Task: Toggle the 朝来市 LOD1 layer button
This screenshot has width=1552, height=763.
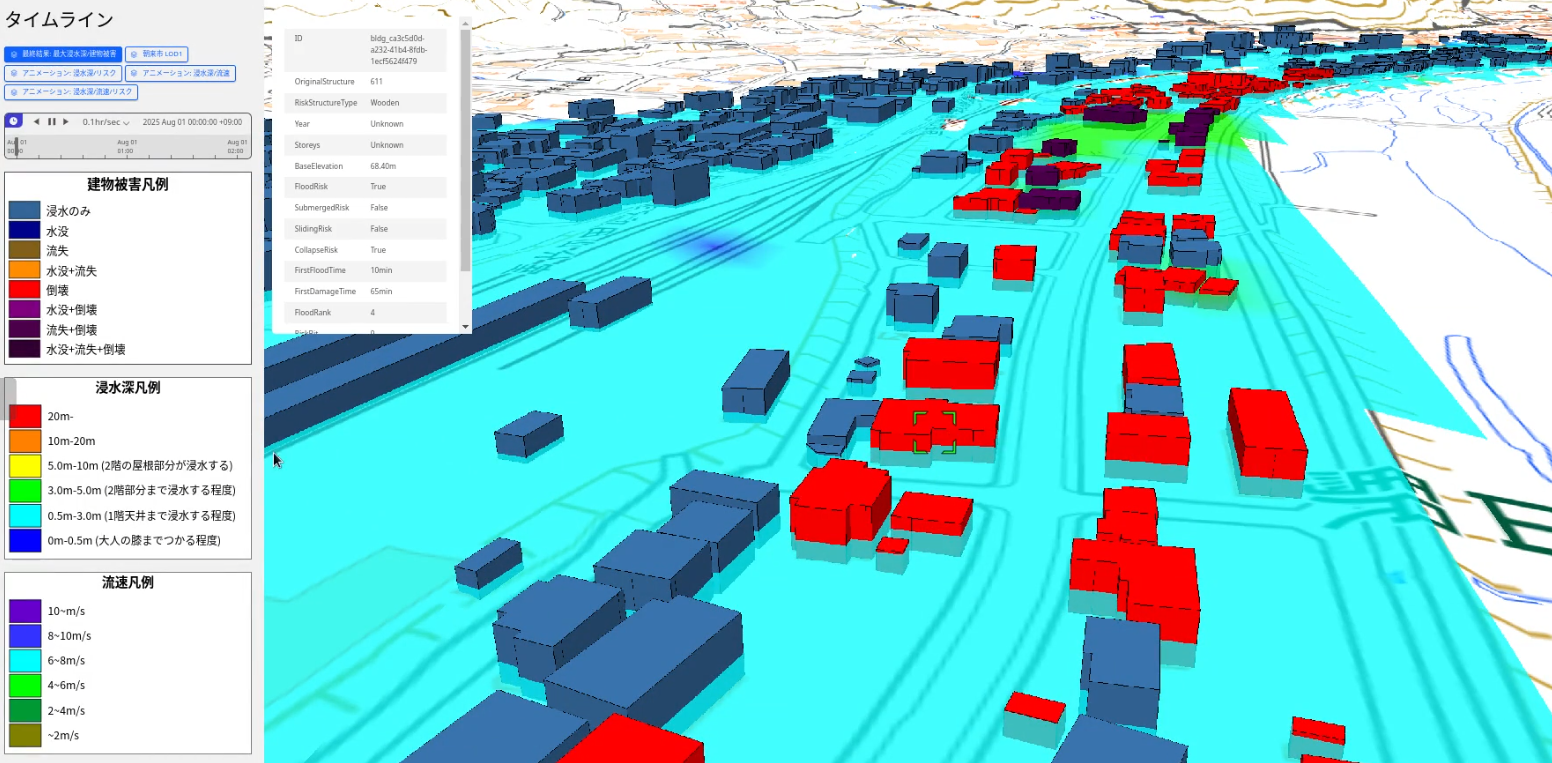Action: (157, 54)
